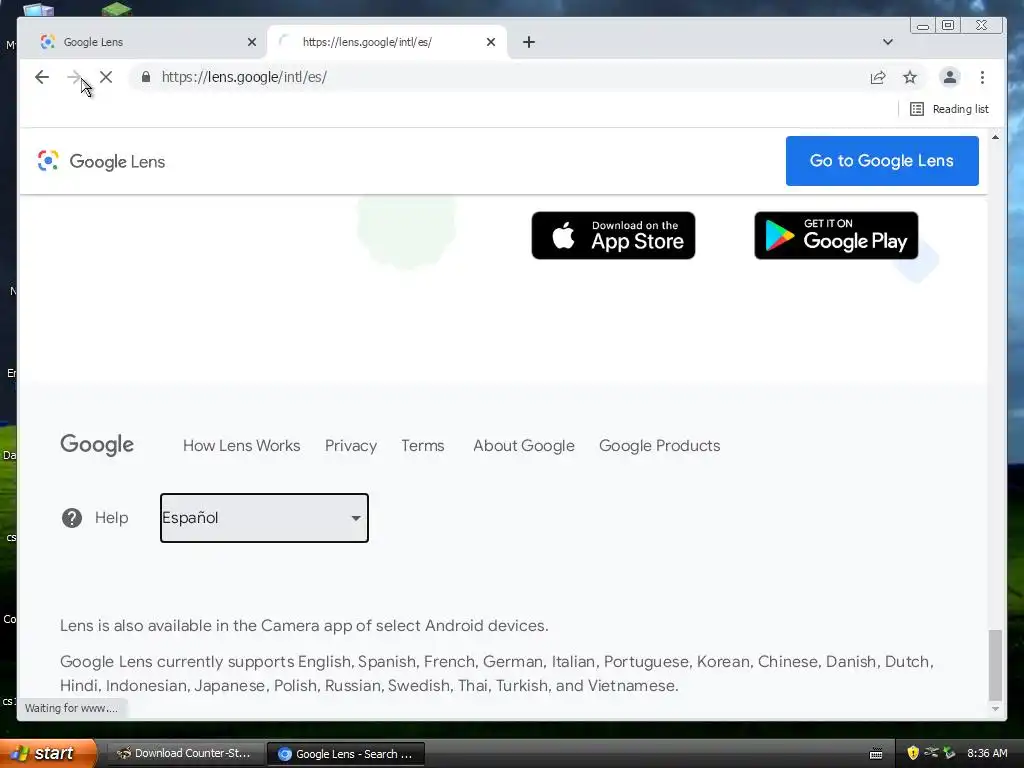
Task: Stop loading the page with the X button
Action: click(x=106, y=77)
